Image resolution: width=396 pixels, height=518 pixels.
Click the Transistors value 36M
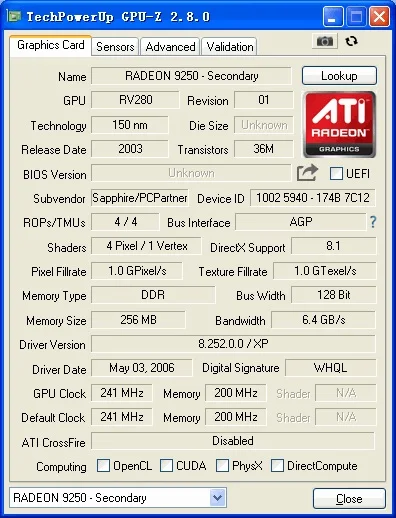[264, 149]
